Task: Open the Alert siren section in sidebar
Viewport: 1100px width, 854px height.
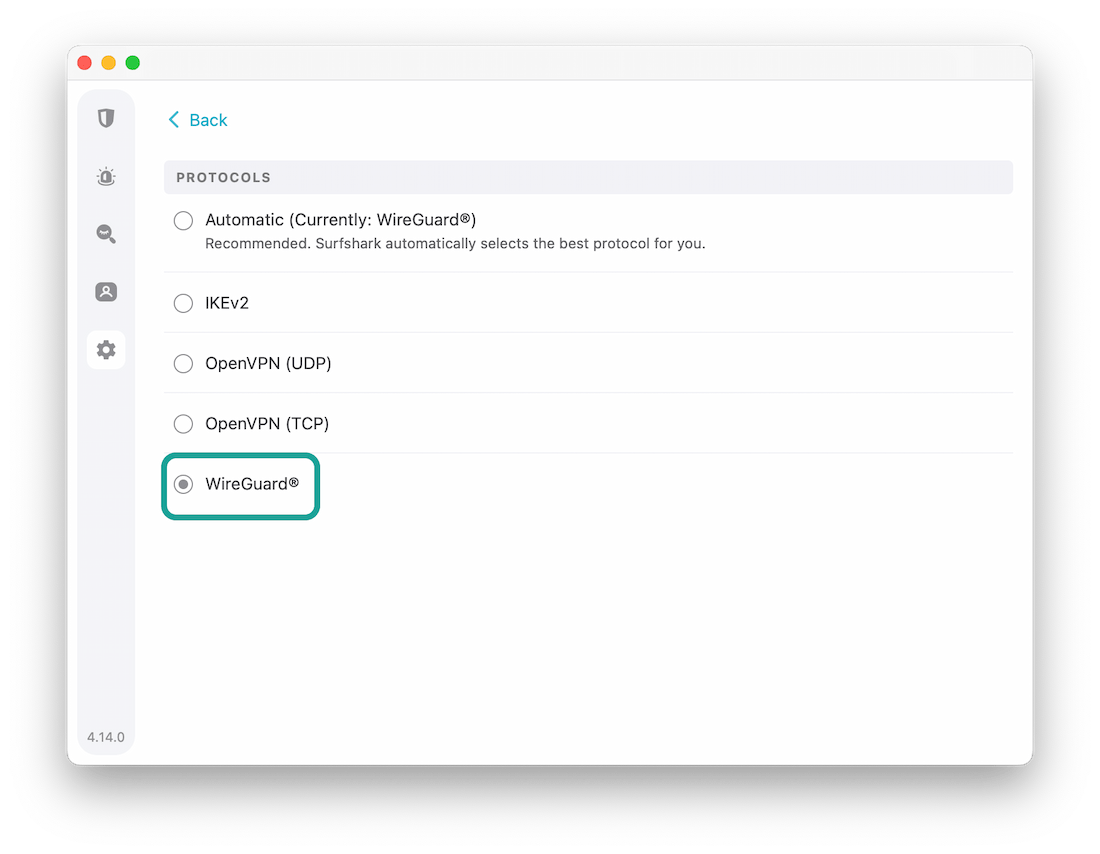Action: coord(106,176)
